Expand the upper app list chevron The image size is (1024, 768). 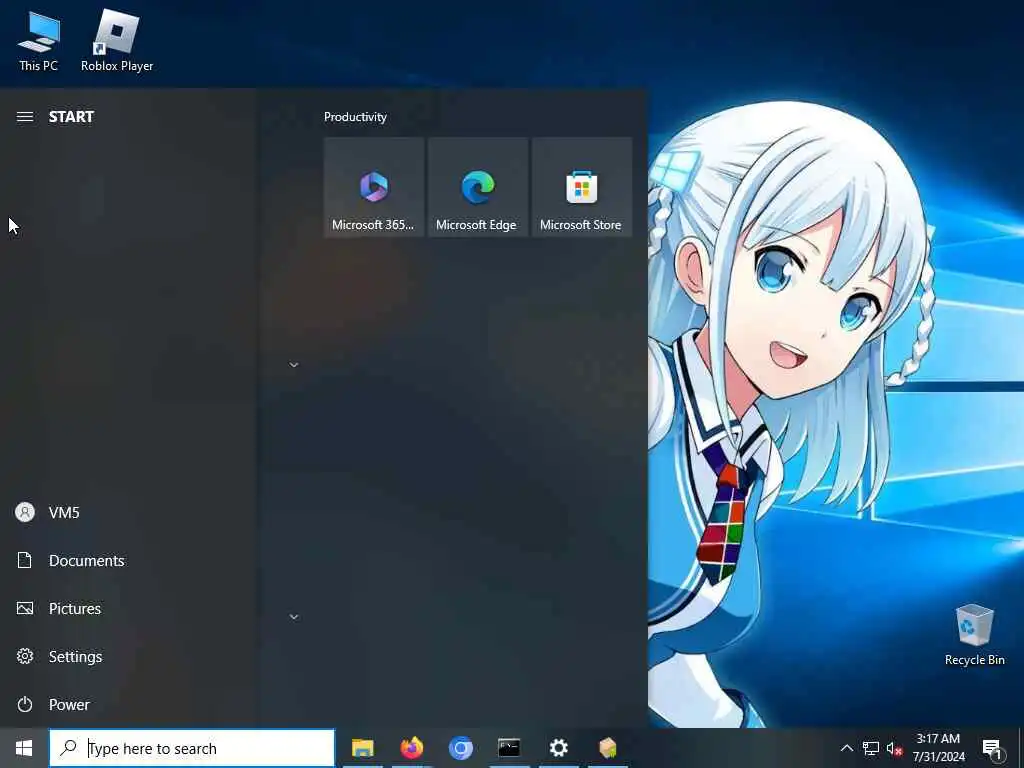[x=294, y=365]
